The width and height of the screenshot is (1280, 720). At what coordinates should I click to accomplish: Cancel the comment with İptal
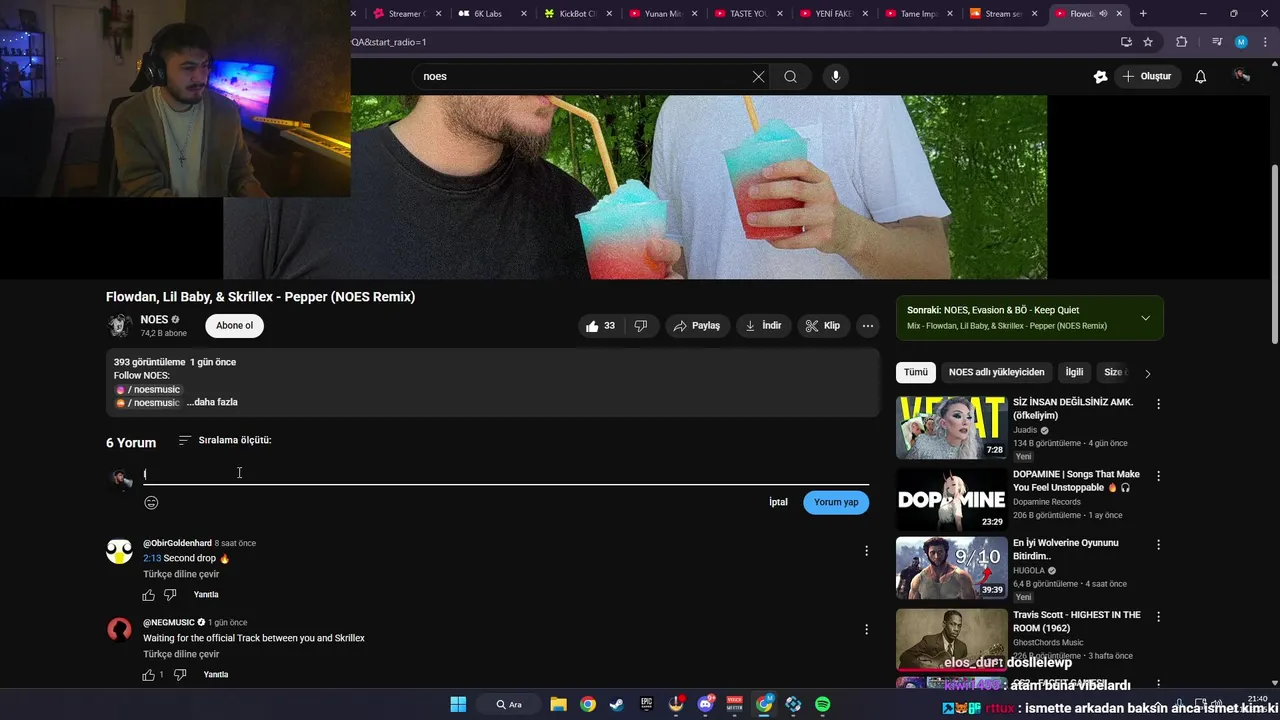click(x=778, y=502)
